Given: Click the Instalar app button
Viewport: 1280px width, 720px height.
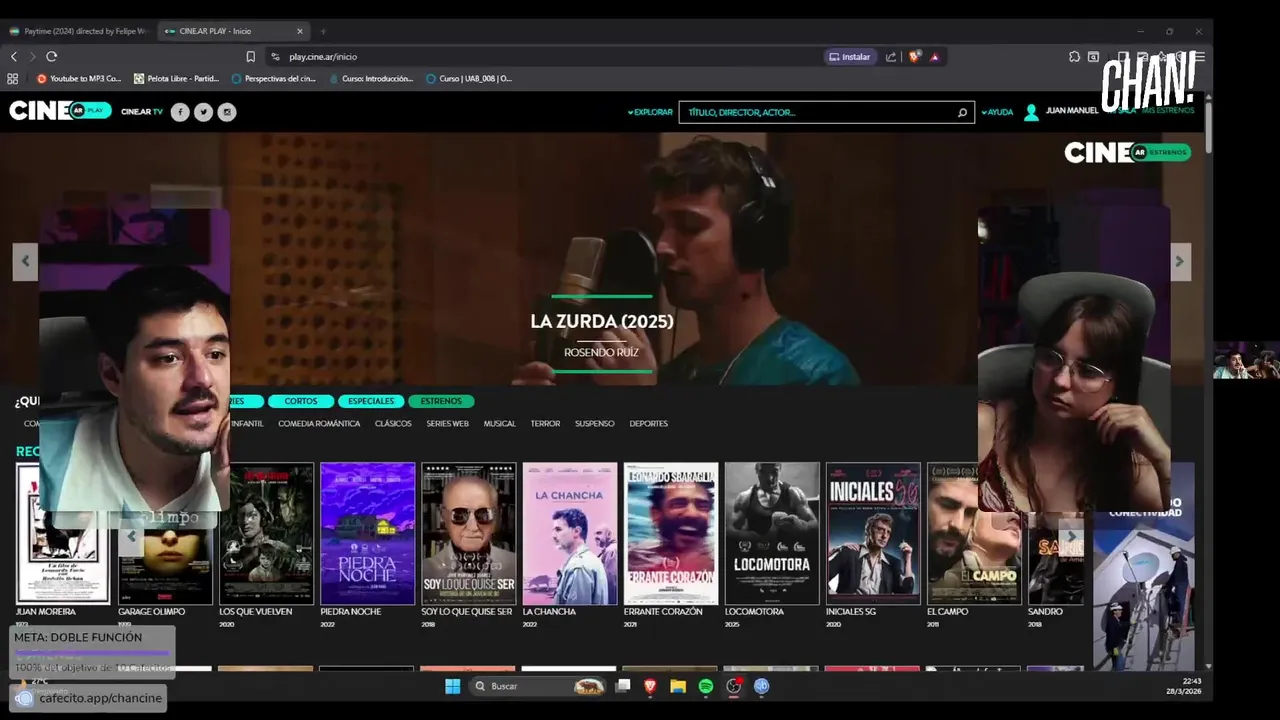Looking at the screenshot, I should (x=850, y=57).
